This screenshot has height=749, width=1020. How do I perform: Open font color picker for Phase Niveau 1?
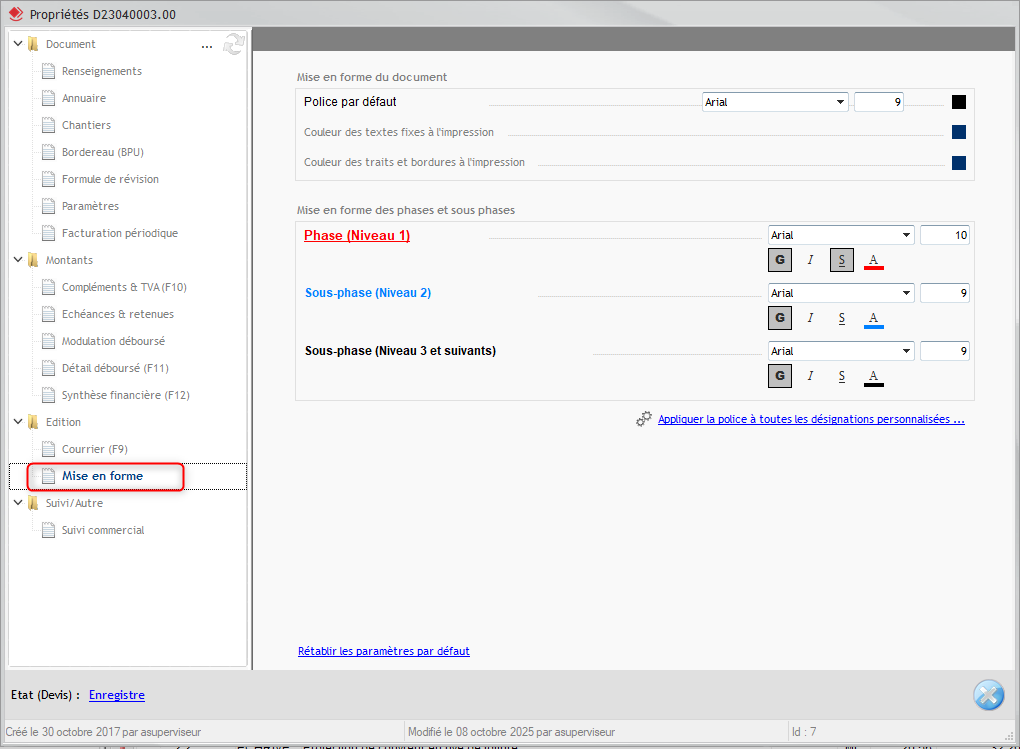pyautogui.click(x=873, y=261)
